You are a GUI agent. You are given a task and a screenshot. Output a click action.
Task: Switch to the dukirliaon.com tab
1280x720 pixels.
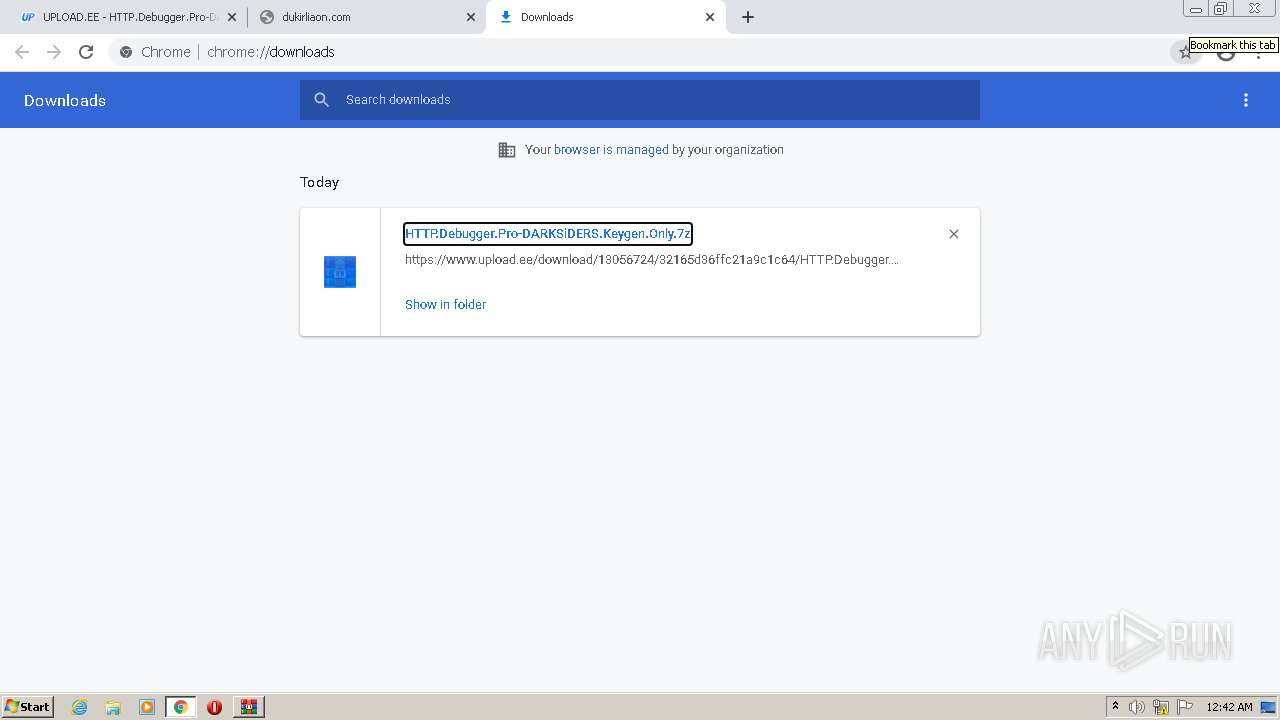[x=366, y=17]
